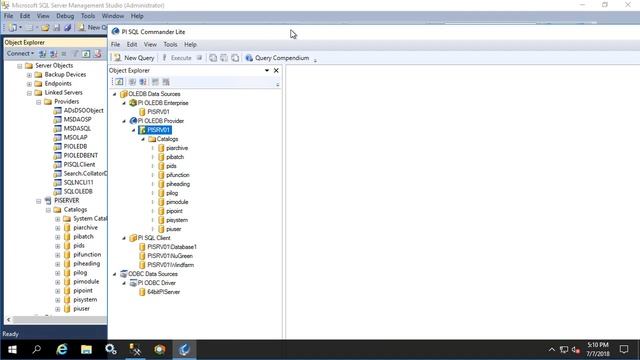
Task: Select PIOLEDBENT provider in SSMS
Action: coord(80,156)
